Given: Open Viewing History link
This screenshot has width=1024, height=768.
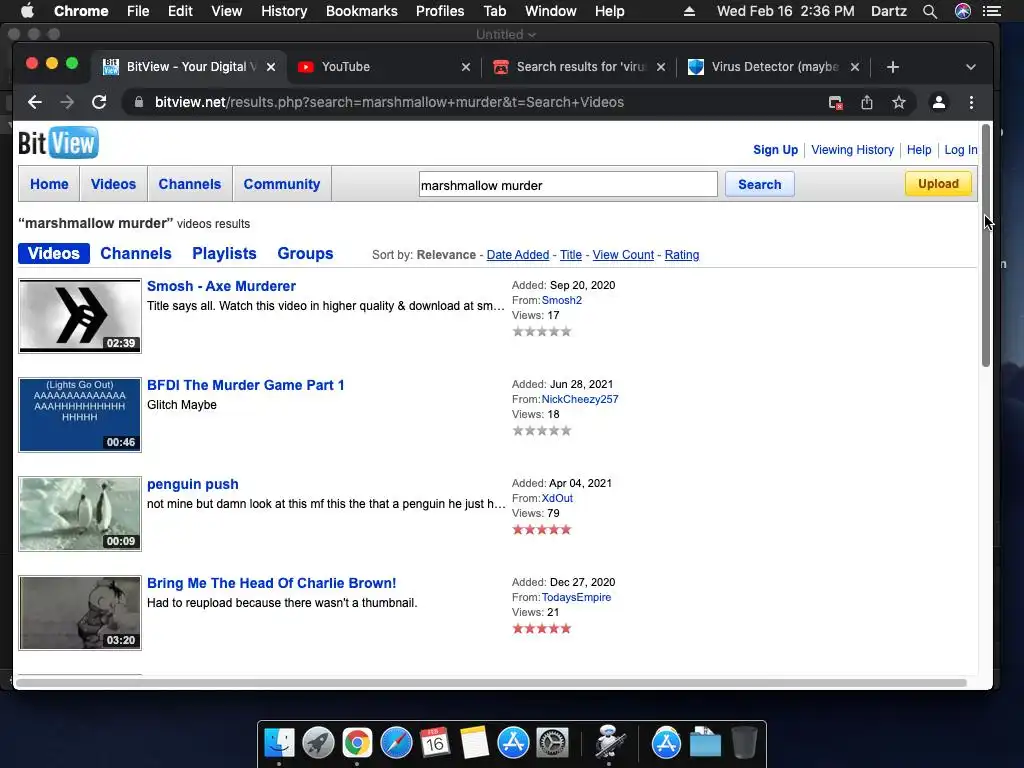Looking at the screenshot, I should (852, 150).
